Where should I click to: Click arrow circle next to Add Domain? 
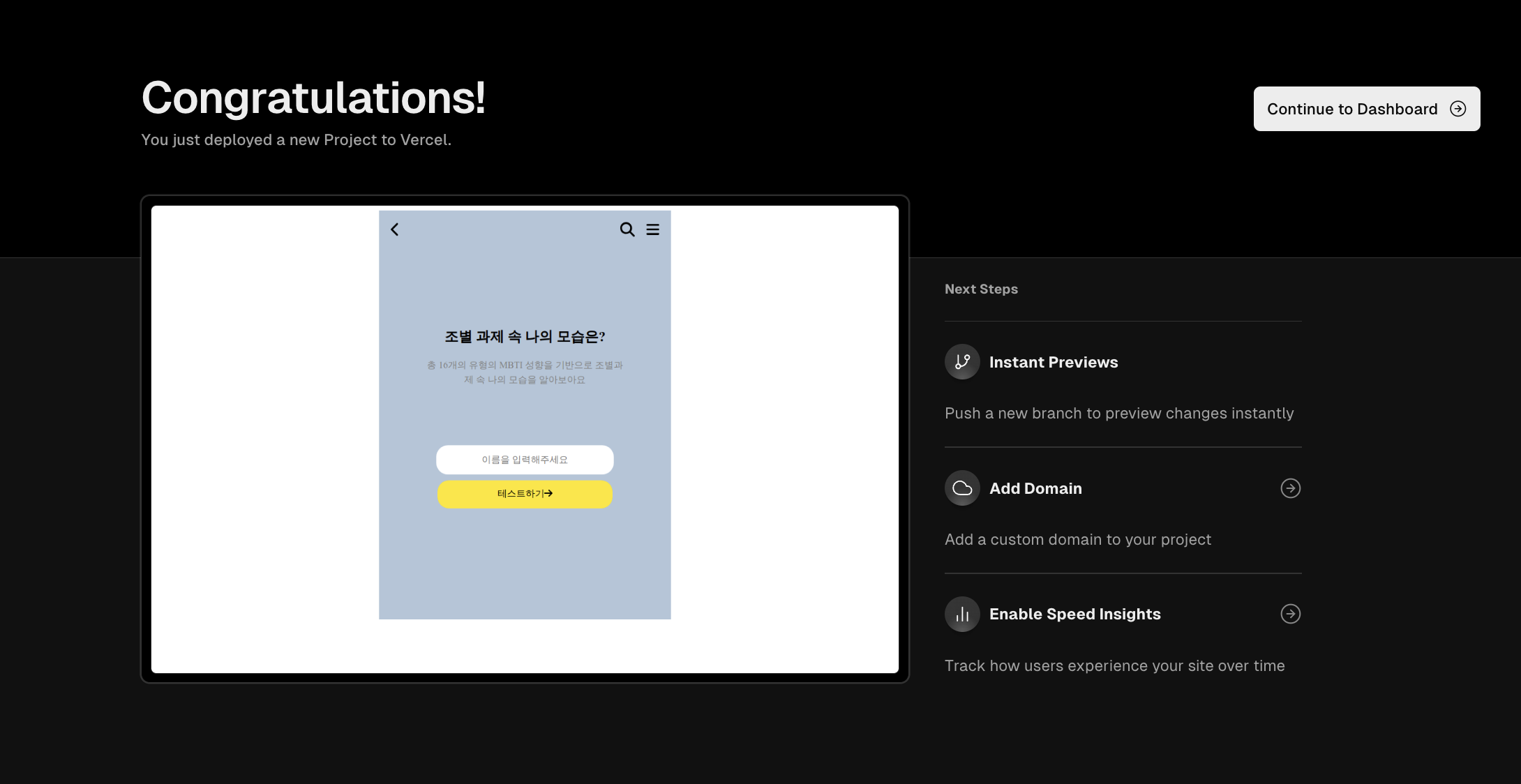coord(1290,488)
